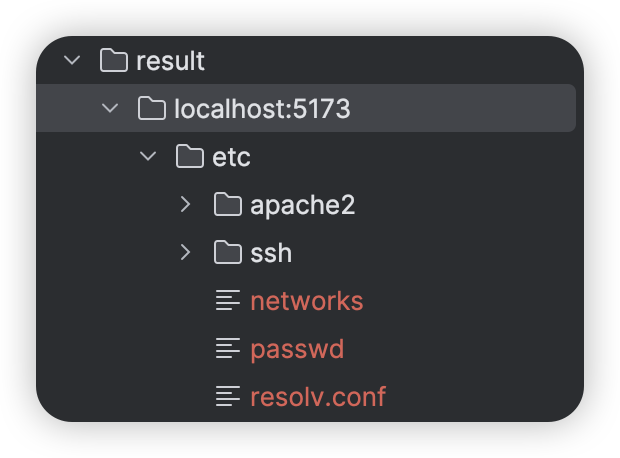
Task: Select the apache2 folder label
Action: click(302, 206)
